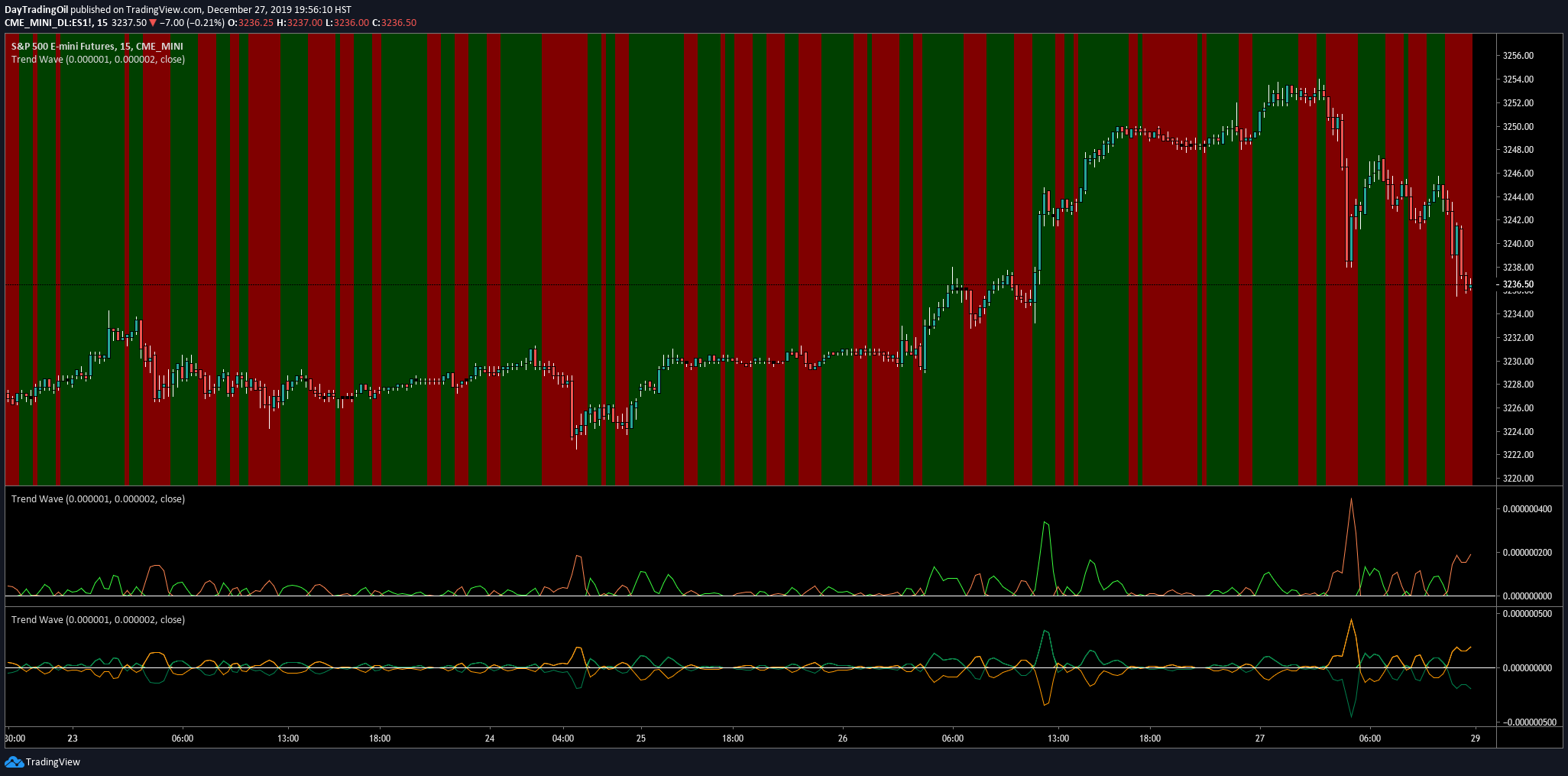Click the CME_MINI_DL:ES1! symbol ticker text
Screen dimensions: 1568x776
(x=50, y=23)
